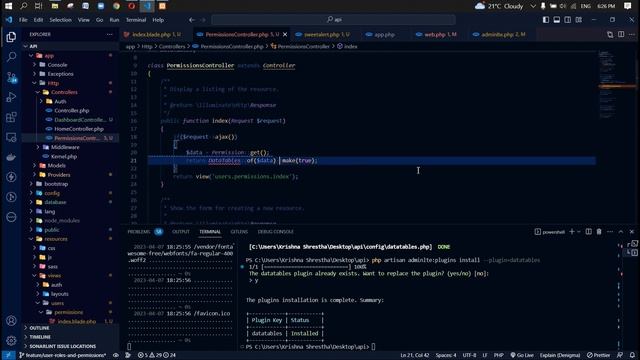Expand the Middleware folder
Viewport: 640px width, 360px height.
click(65, 147)
